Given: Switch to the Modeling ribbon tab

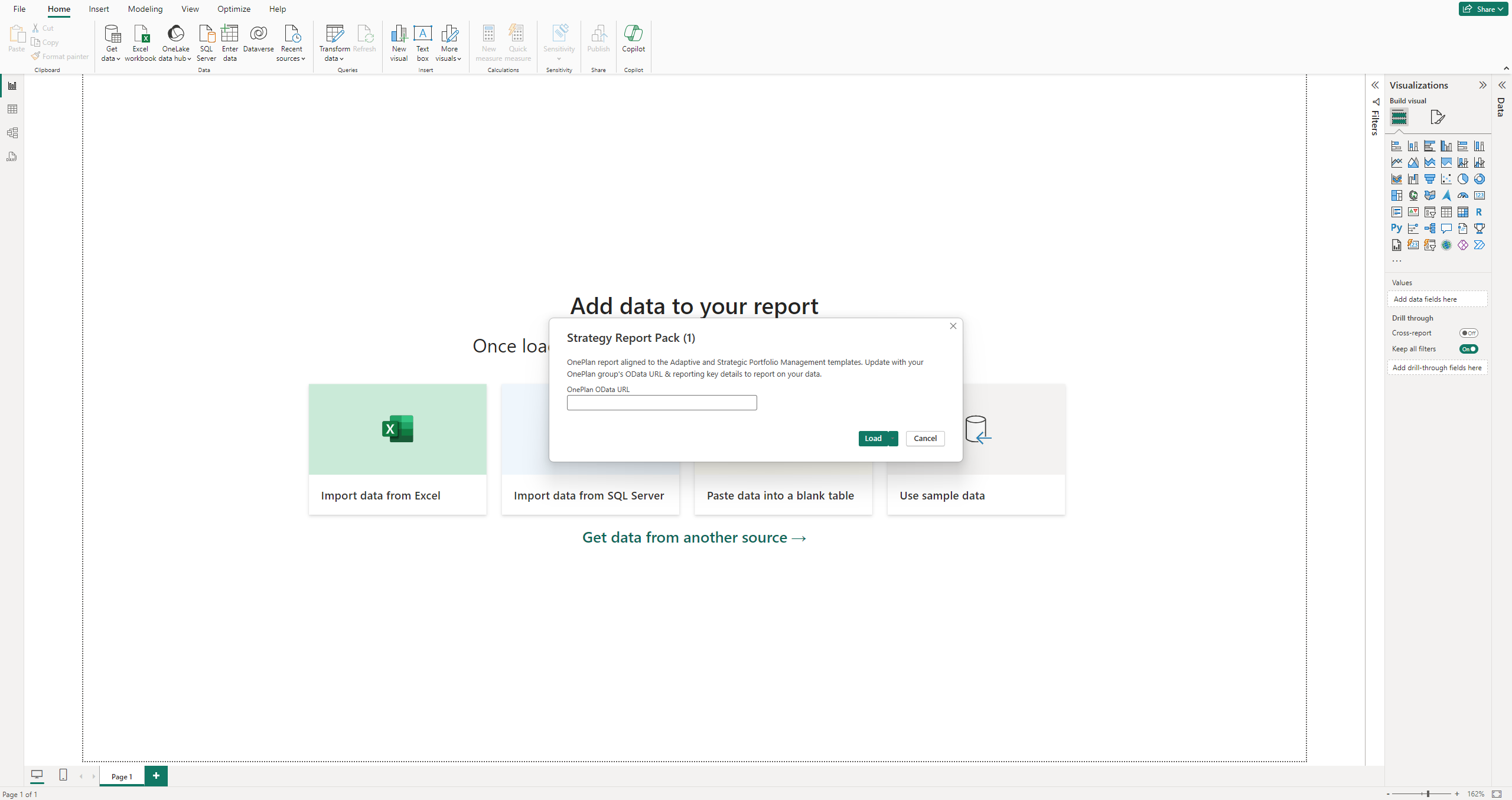Looking at the screenshot, I should (145, 9).
